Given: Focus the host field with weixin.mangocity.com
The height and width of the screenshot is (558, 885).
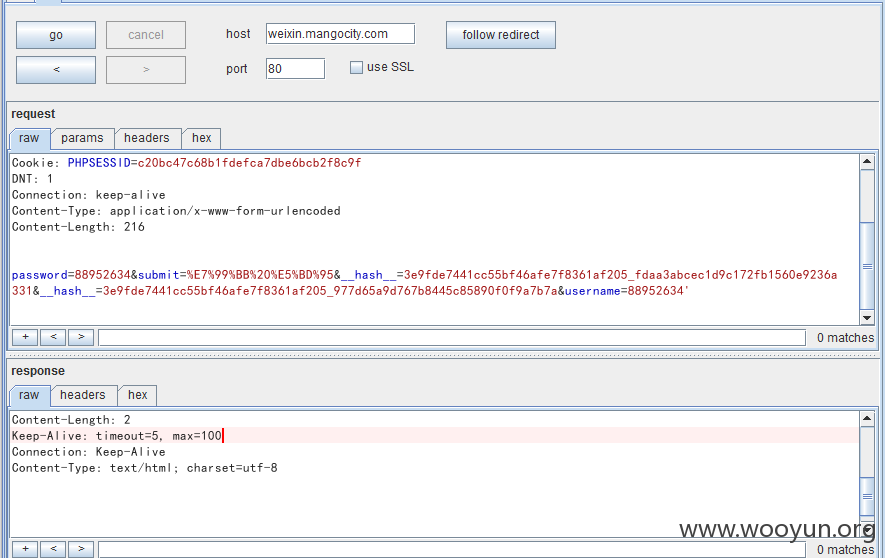Looking at the screenshot, I should (340, 34).
